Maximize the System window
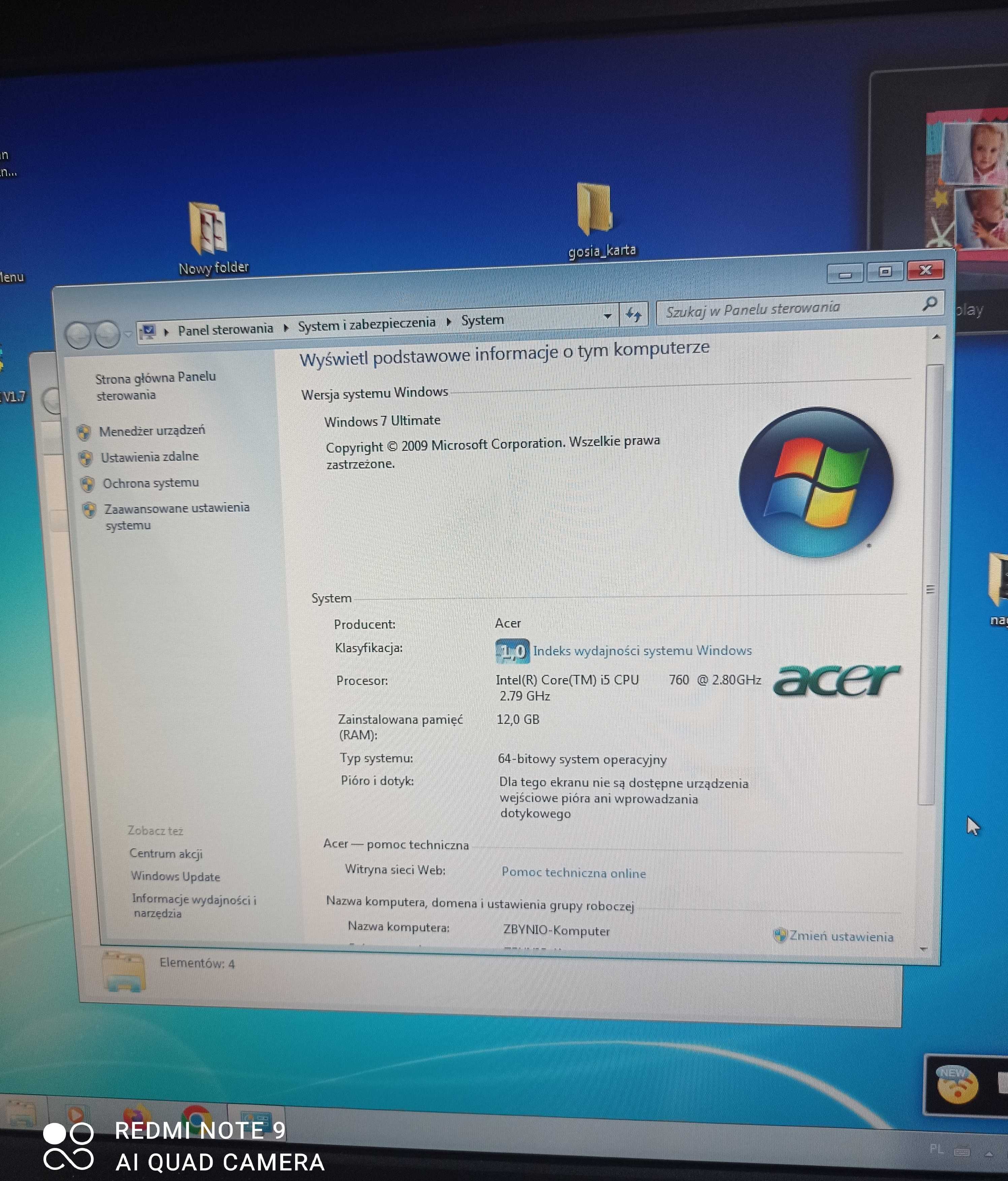 (x=885, y=272)
